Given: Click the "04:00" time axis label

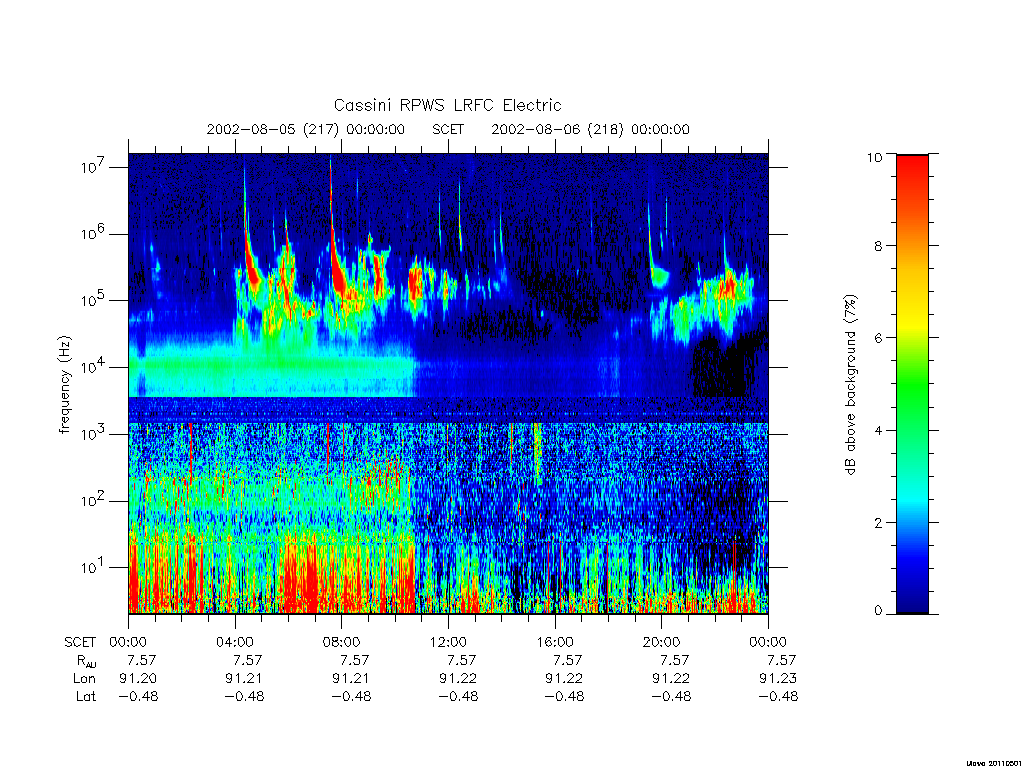Looking at the screenshot, I should click(x=235, y=642).
